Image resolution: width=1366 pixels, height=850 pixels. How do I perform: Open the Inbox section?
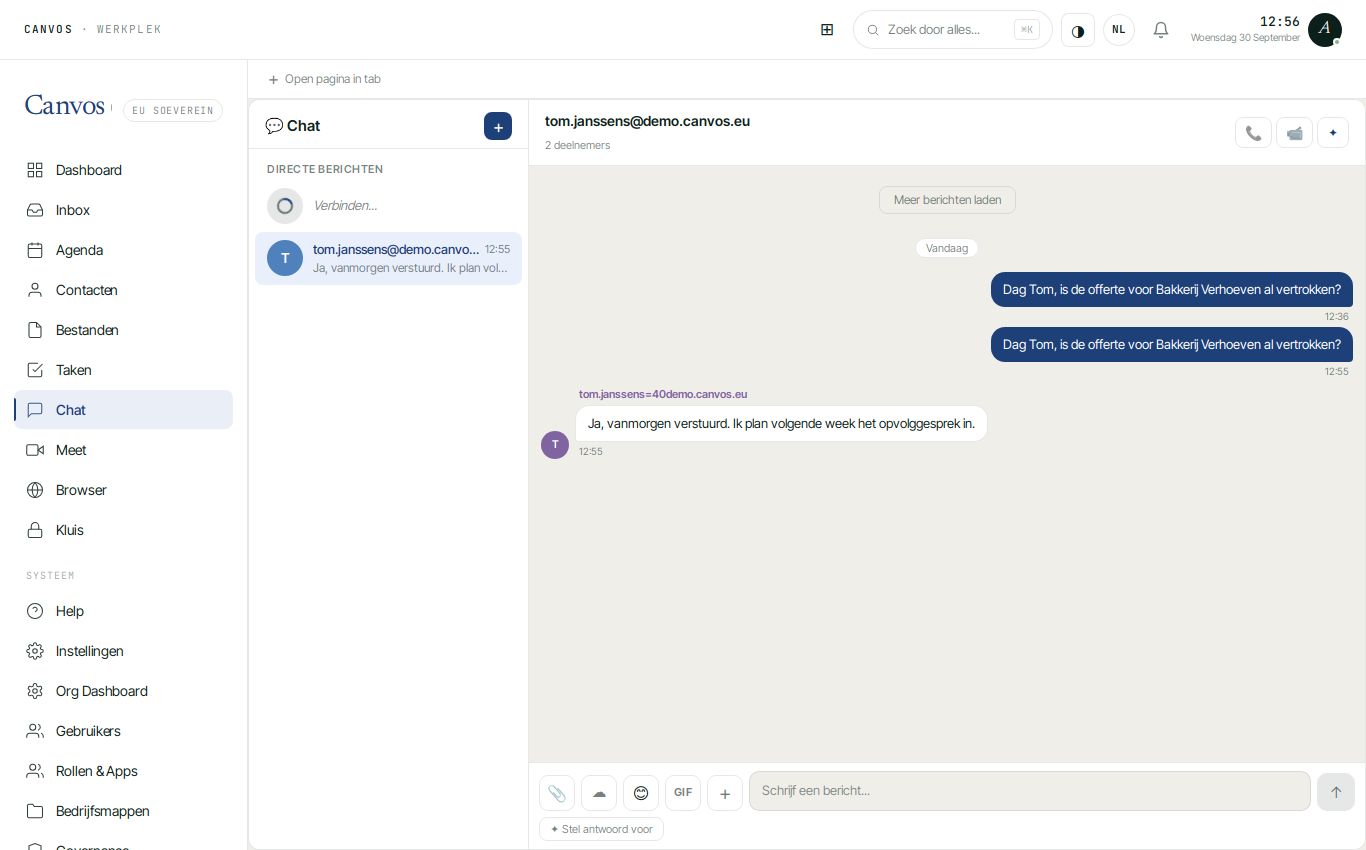[124, 210]
